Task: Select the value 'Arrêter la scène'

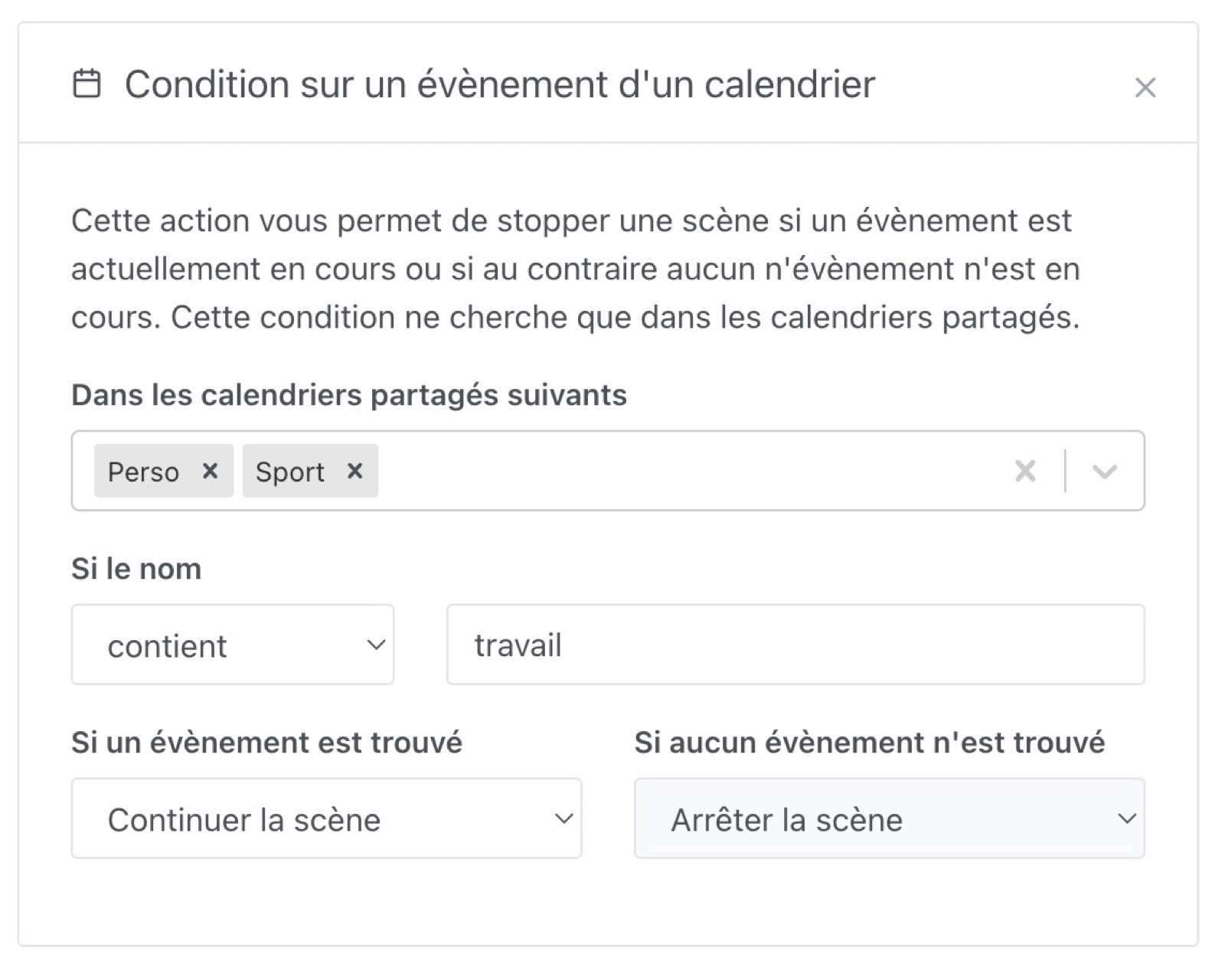Action: (786, 818)
